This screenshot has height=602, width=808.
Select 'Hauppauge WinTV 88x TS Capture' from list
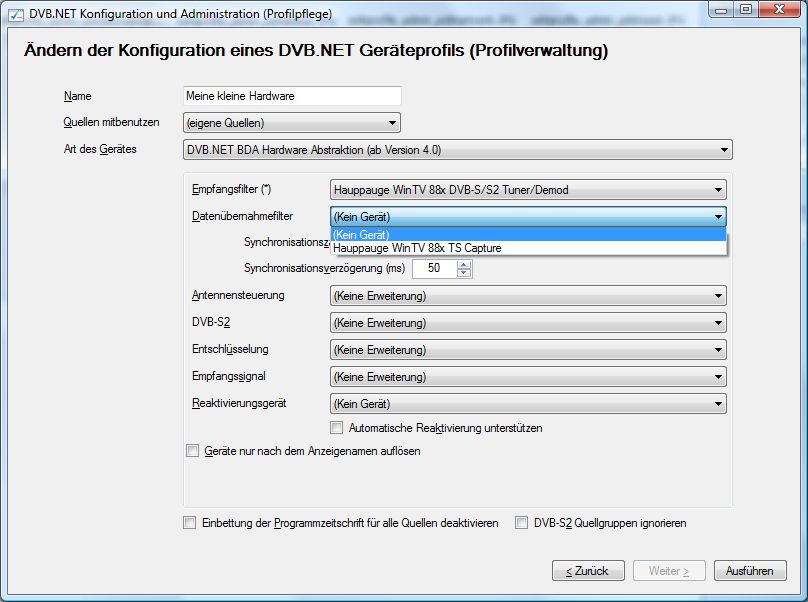[x=417, y=248]
